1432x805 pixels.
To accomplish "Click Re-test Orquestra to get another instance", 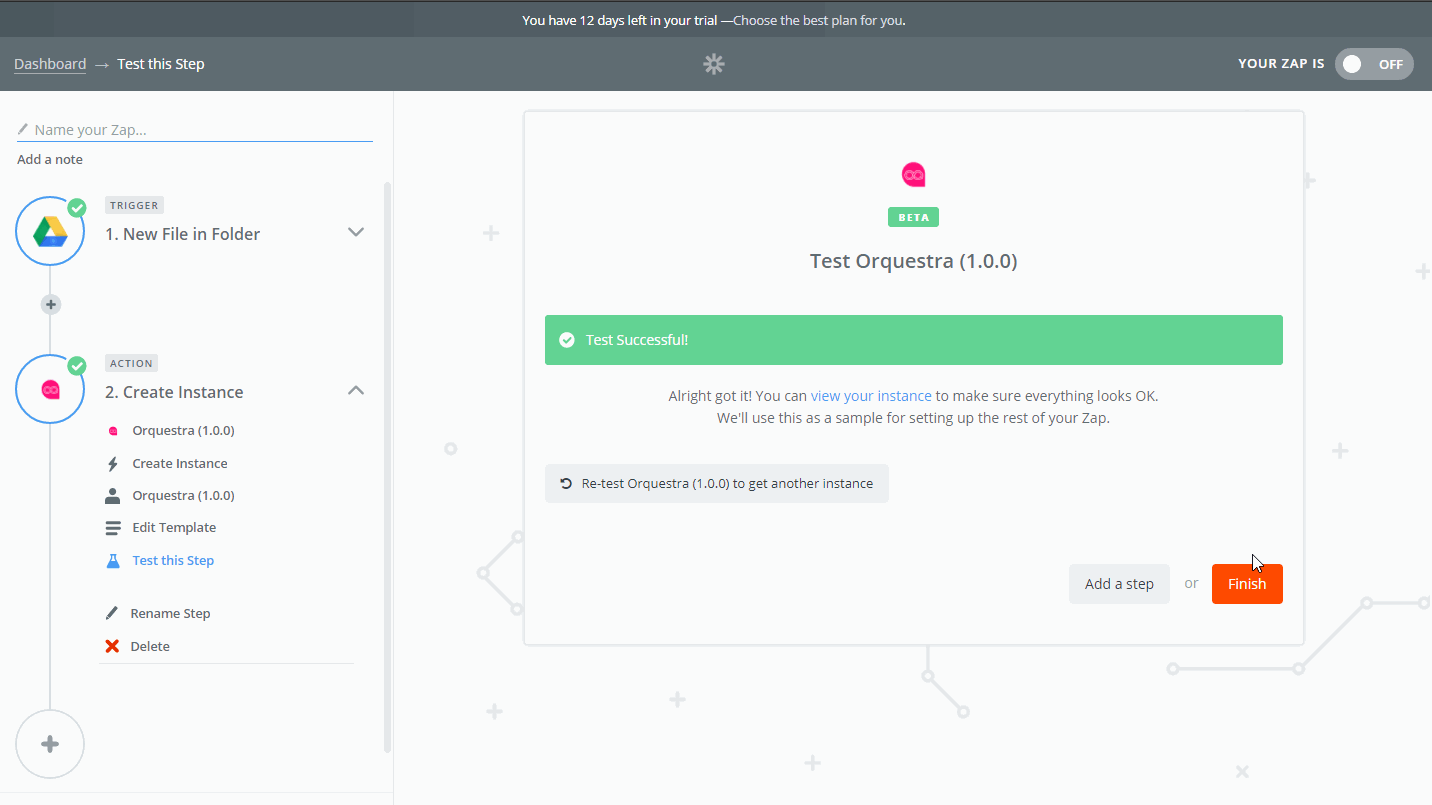I will [717, 483].
